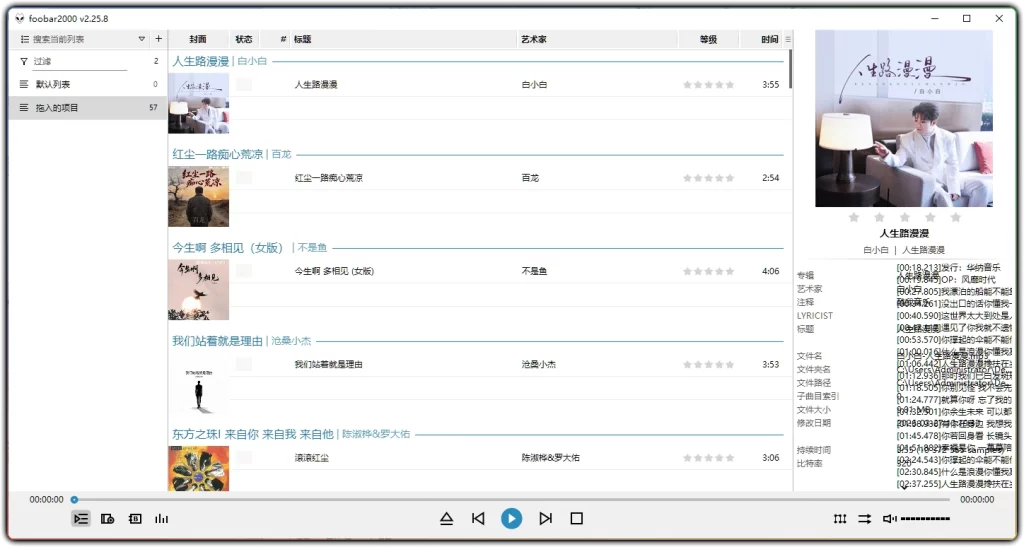Click artist 陈淑桦&罗大佑 in track row
The width and height of the screenshot is (1024, 547).
click(x=551, y=458)
